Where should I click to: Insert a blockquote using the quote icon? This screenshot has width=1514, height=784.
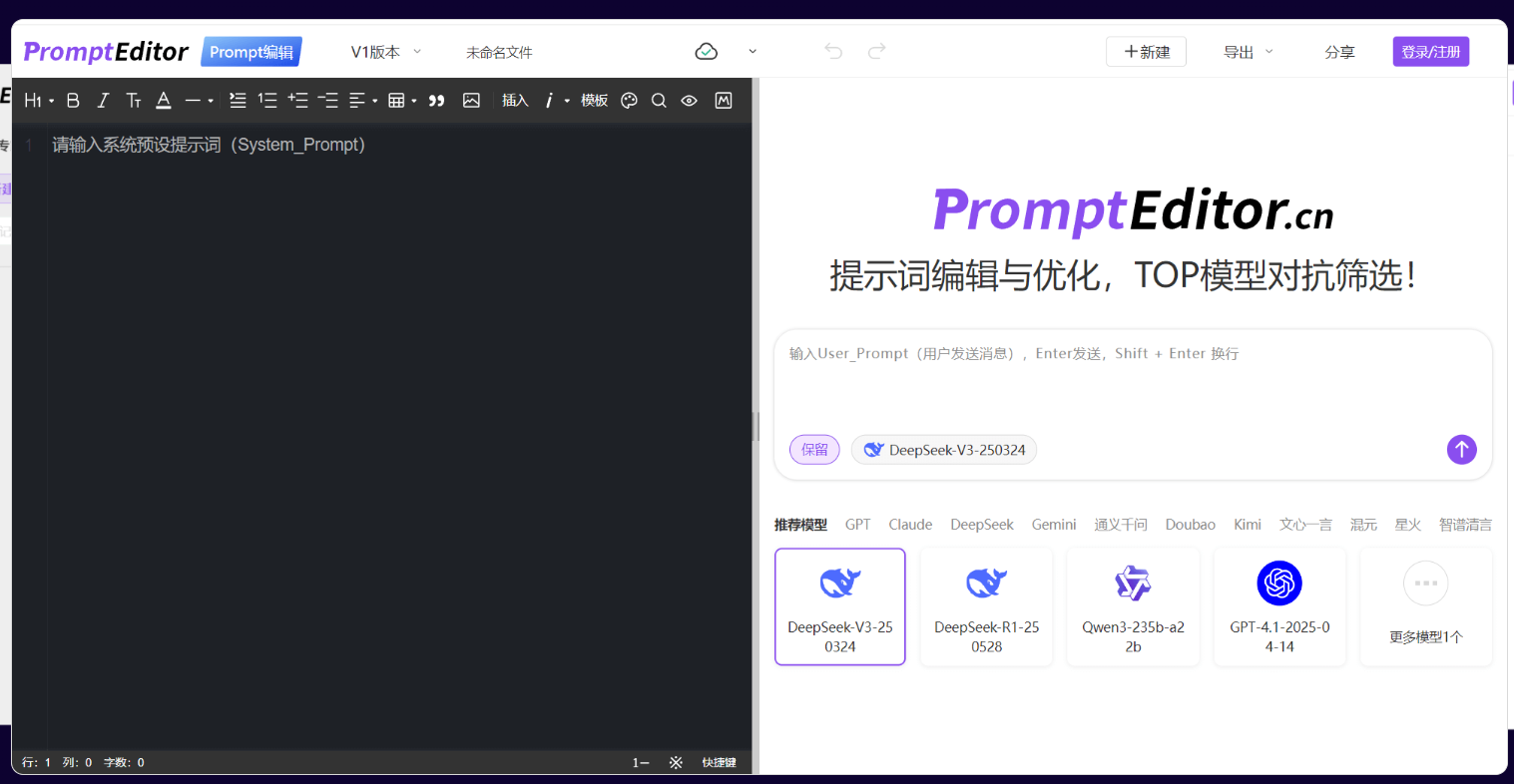click(436, 101)
